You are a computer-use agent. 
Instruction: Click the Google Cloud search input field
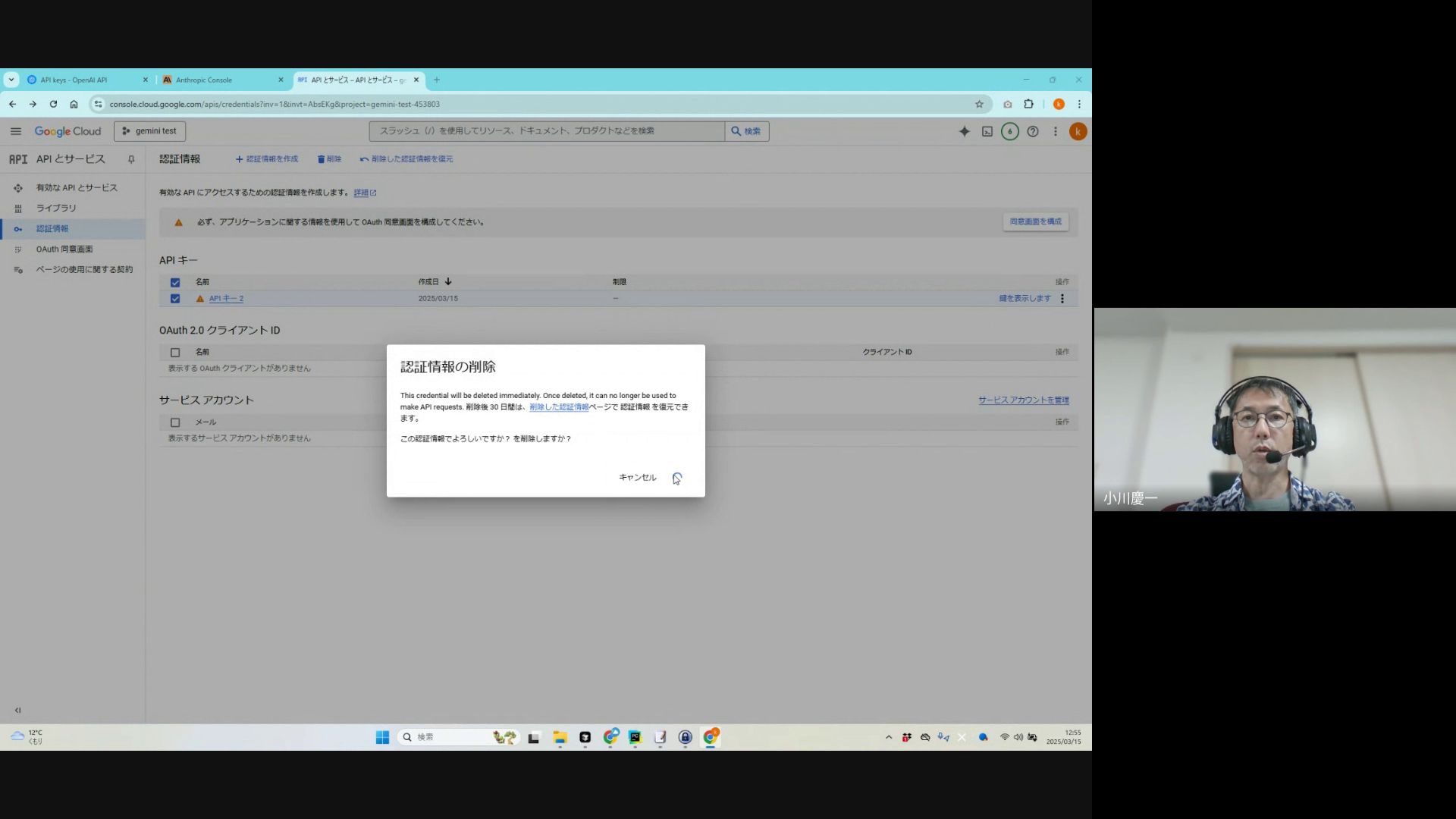546,131
